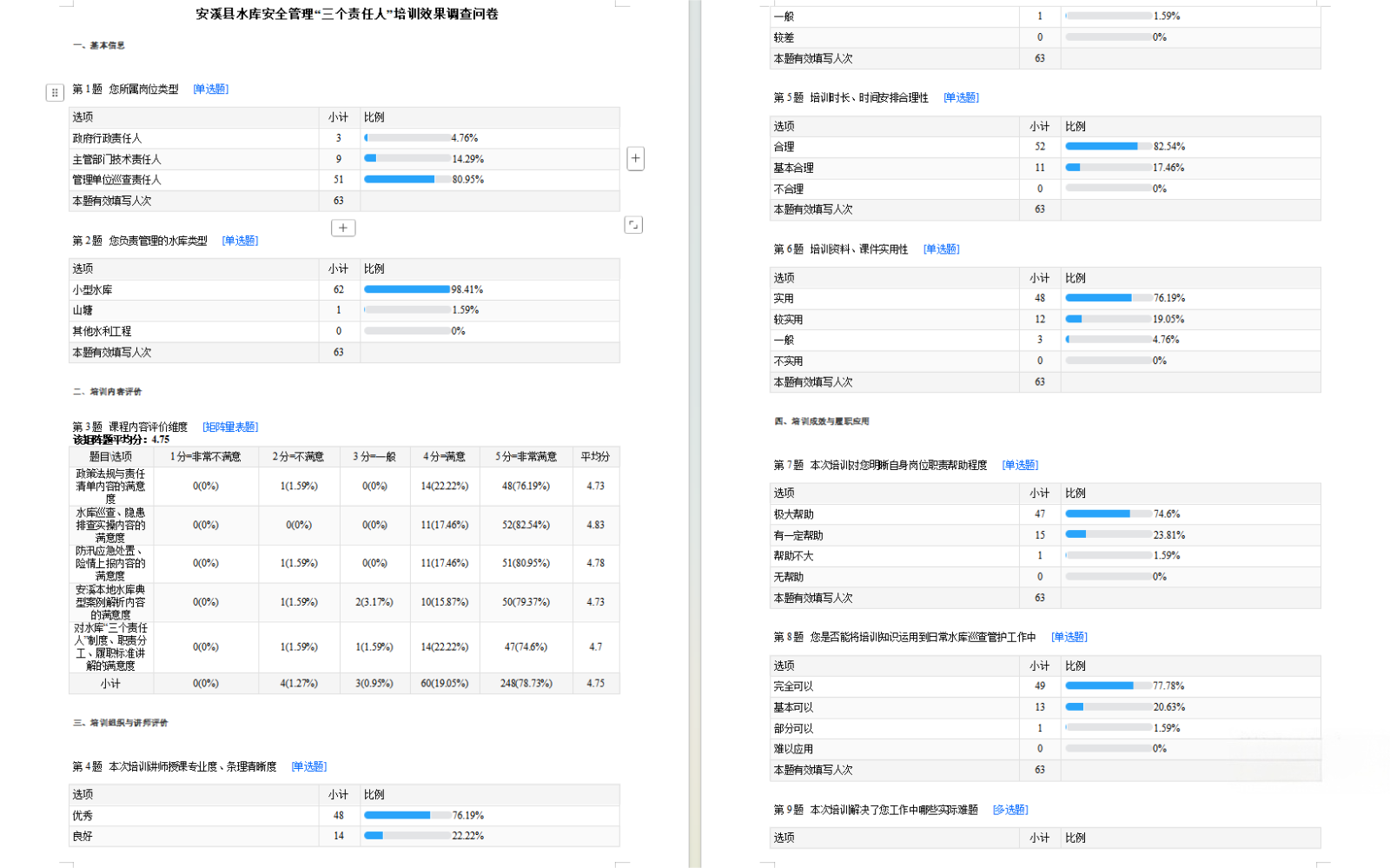Click the 极大帮助 option cell in question 7
The image size is (1390, 868).
[794, 514]
